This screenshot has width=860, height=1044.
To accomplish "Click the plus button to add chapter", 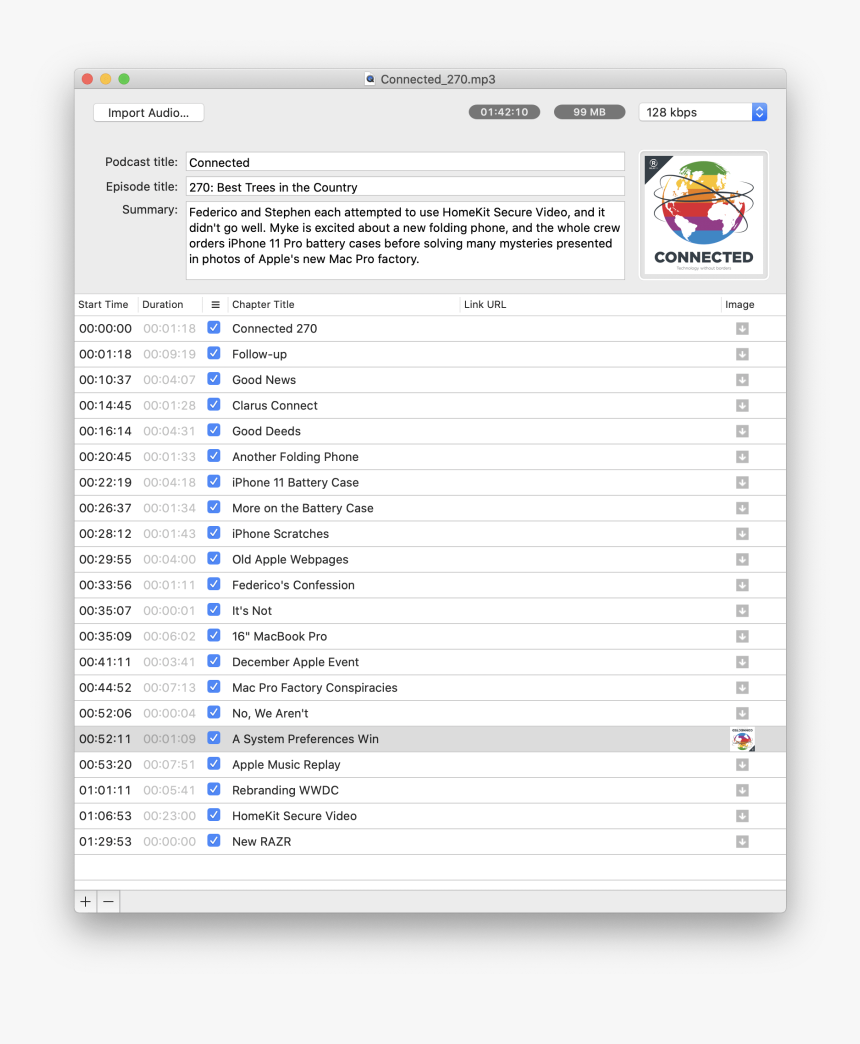I will point(86,902).
